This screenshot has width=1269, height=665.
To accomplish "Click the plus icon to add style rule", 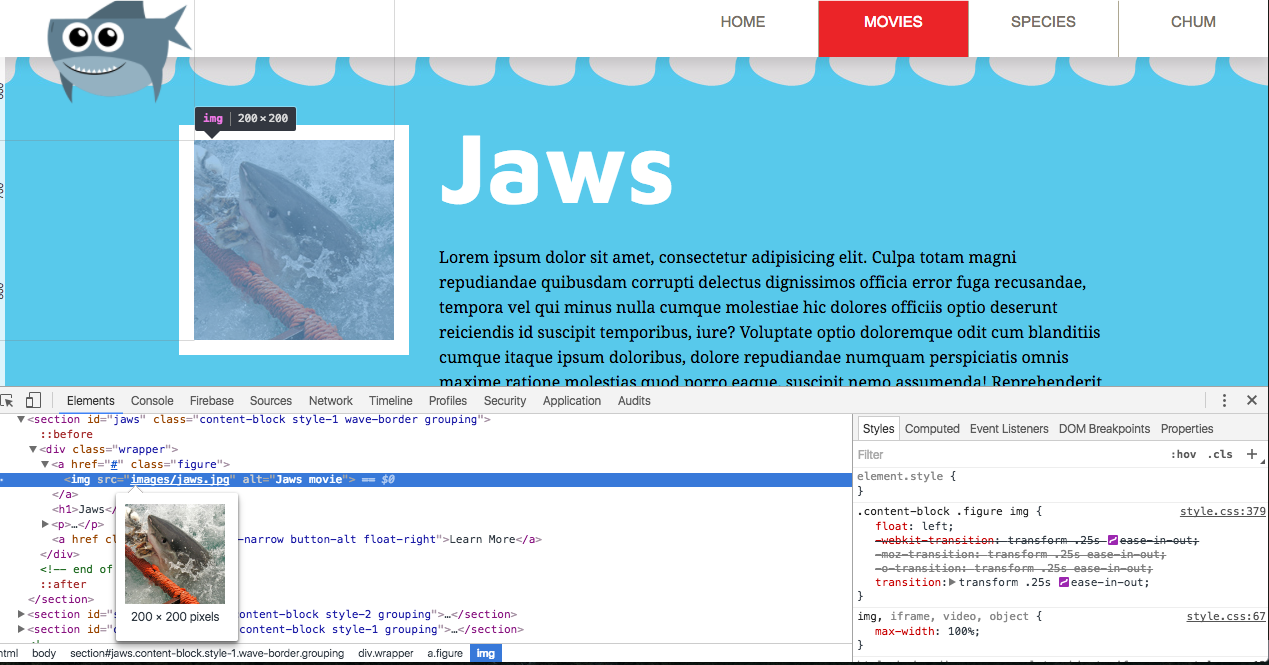I will [1251, 454].
